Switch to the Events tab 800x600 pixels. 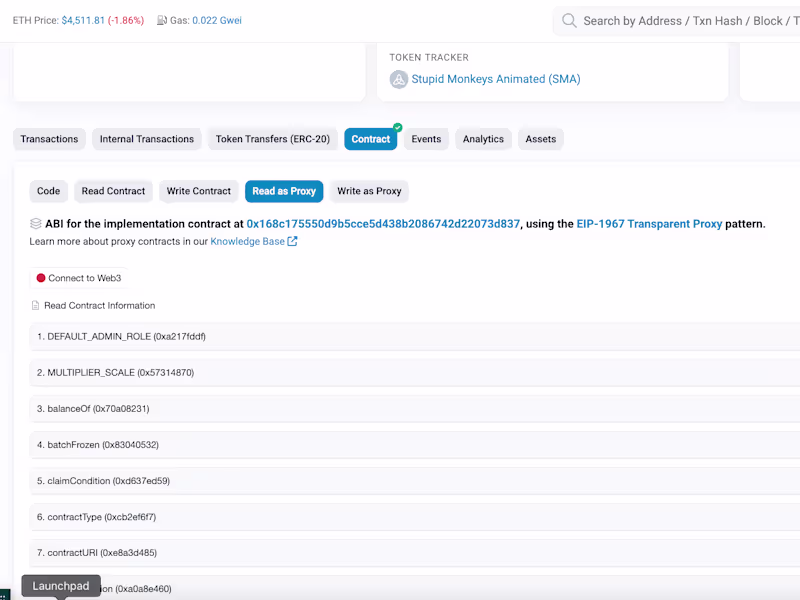click(x=426, y=139)
